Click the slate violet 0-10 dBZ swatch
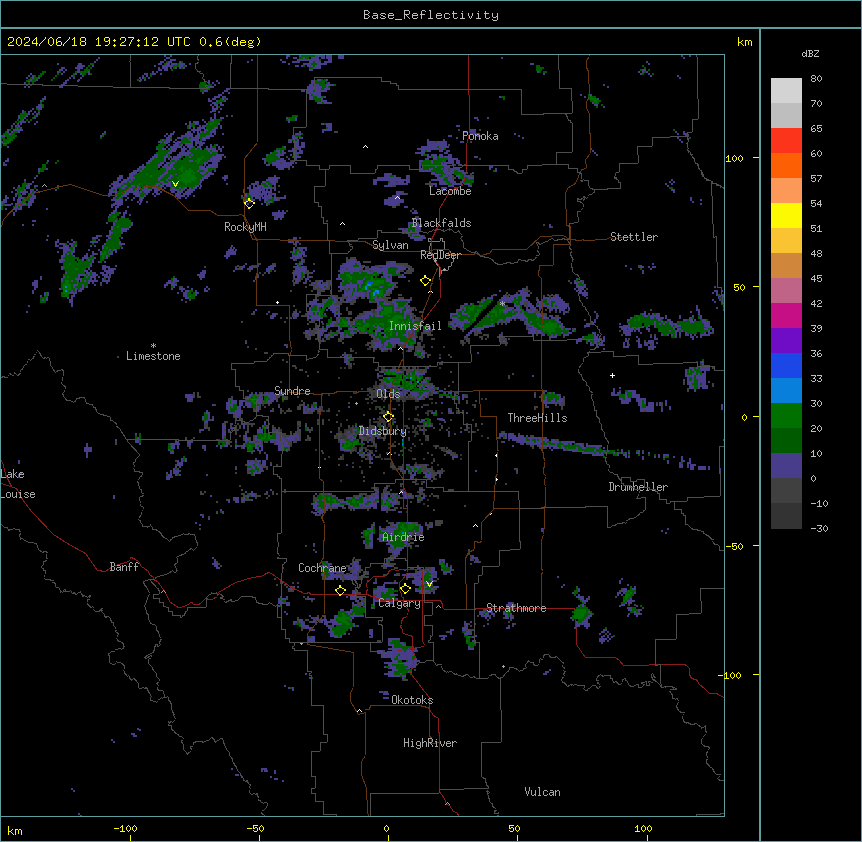Screen dimensions: 862x842 pyautogui.click(x=786, y=466)
